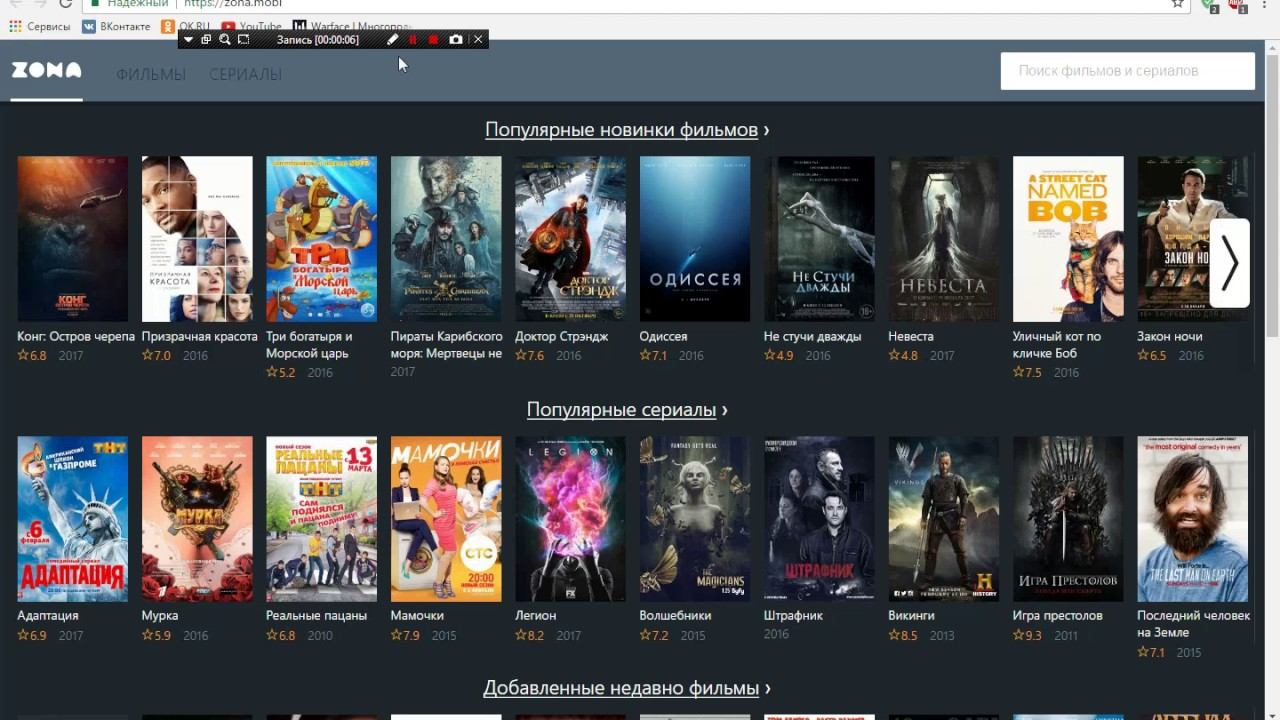The image size is (1280, 720).
Task: Open the Пираты Карибского моря poster
Action: click(446, 239)
